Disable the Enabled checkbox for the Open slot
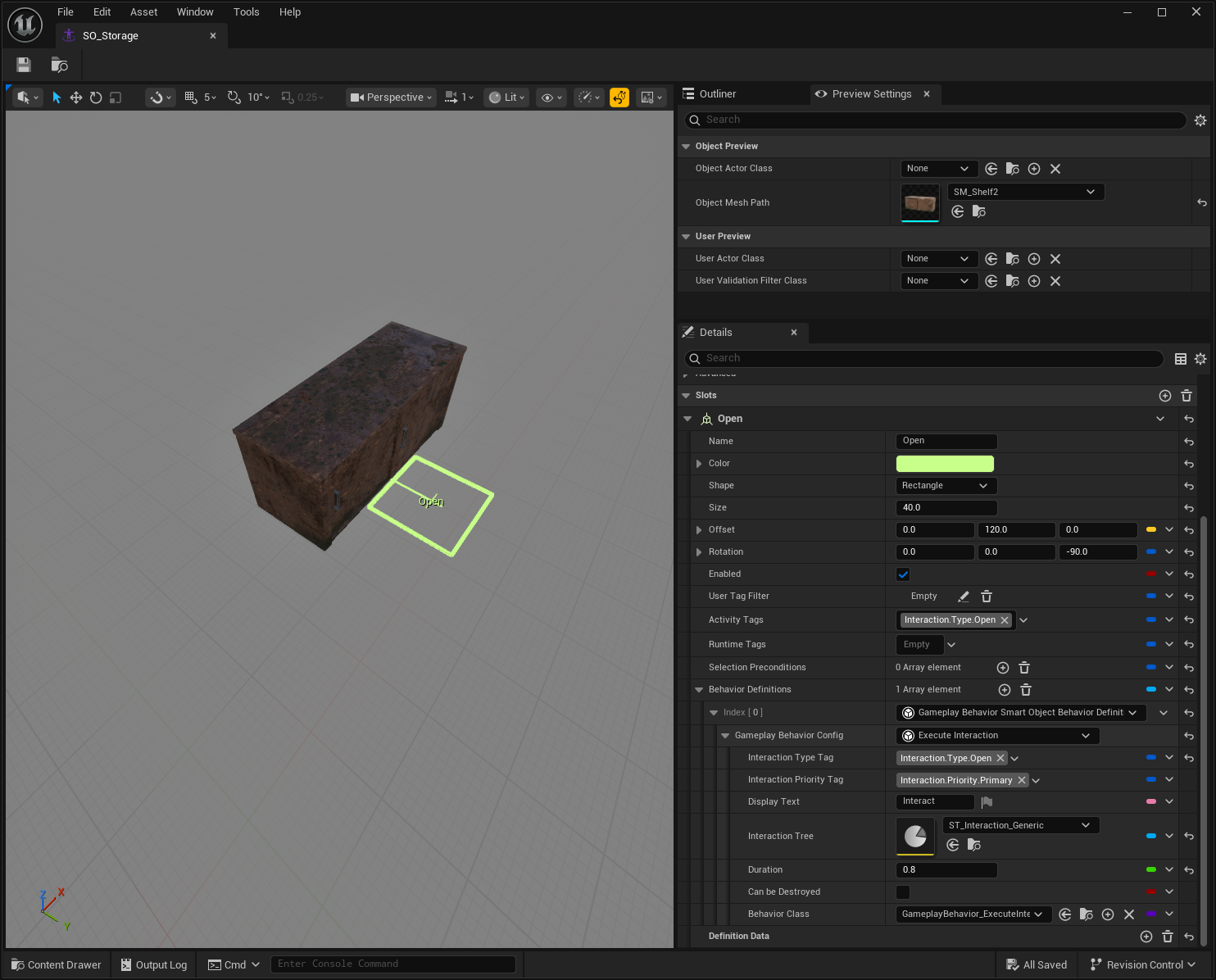This screenshot has width=1216, height=980. tap(902, 574)
